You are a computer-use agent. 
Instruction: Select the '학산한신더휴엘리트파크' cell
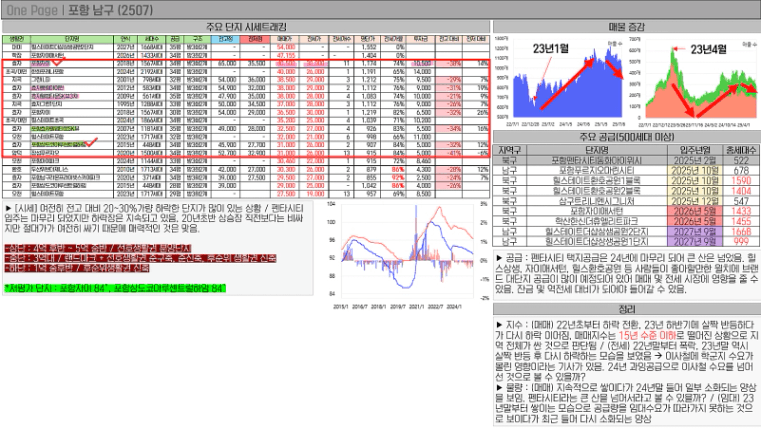click(596, 221)
